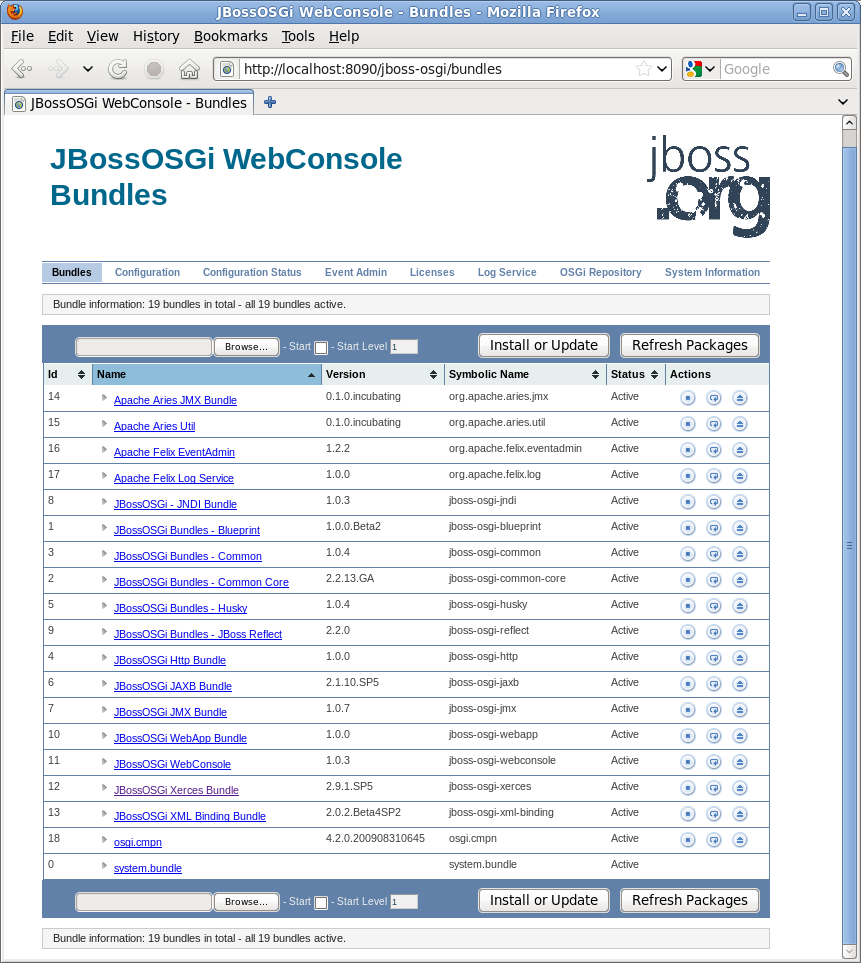This screenshot has height=963, width=861.
Task: Open the OSGi Repository tab
Action: [x=600, y=273]
